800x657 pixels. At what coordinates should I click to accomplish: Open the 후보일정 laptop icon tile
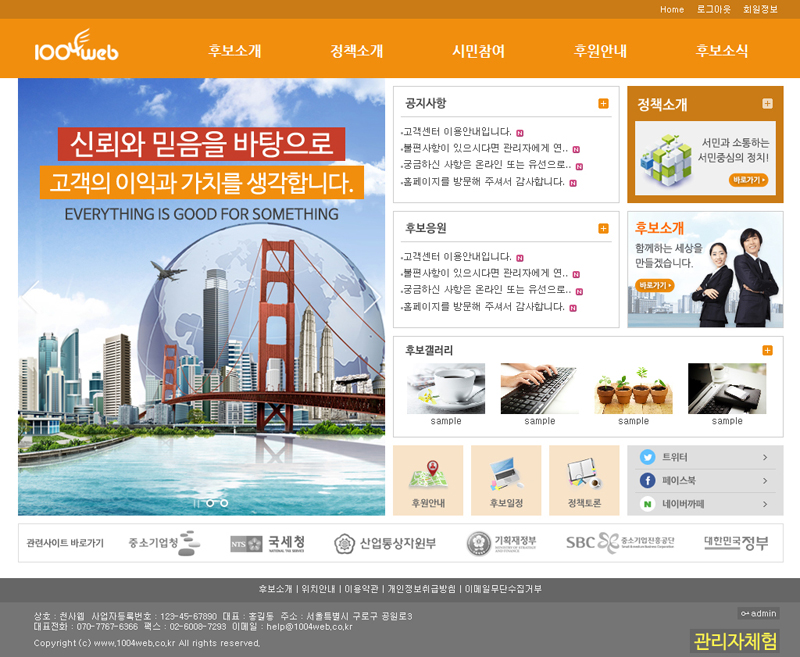pyautogui.click(x=506, y=480)
